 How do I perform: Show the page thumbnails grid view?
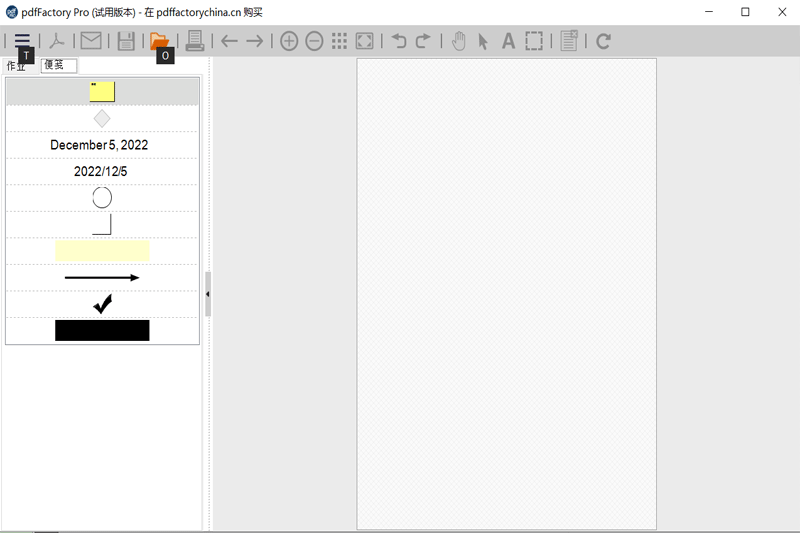pyautogui.click(x=339, y=41)
